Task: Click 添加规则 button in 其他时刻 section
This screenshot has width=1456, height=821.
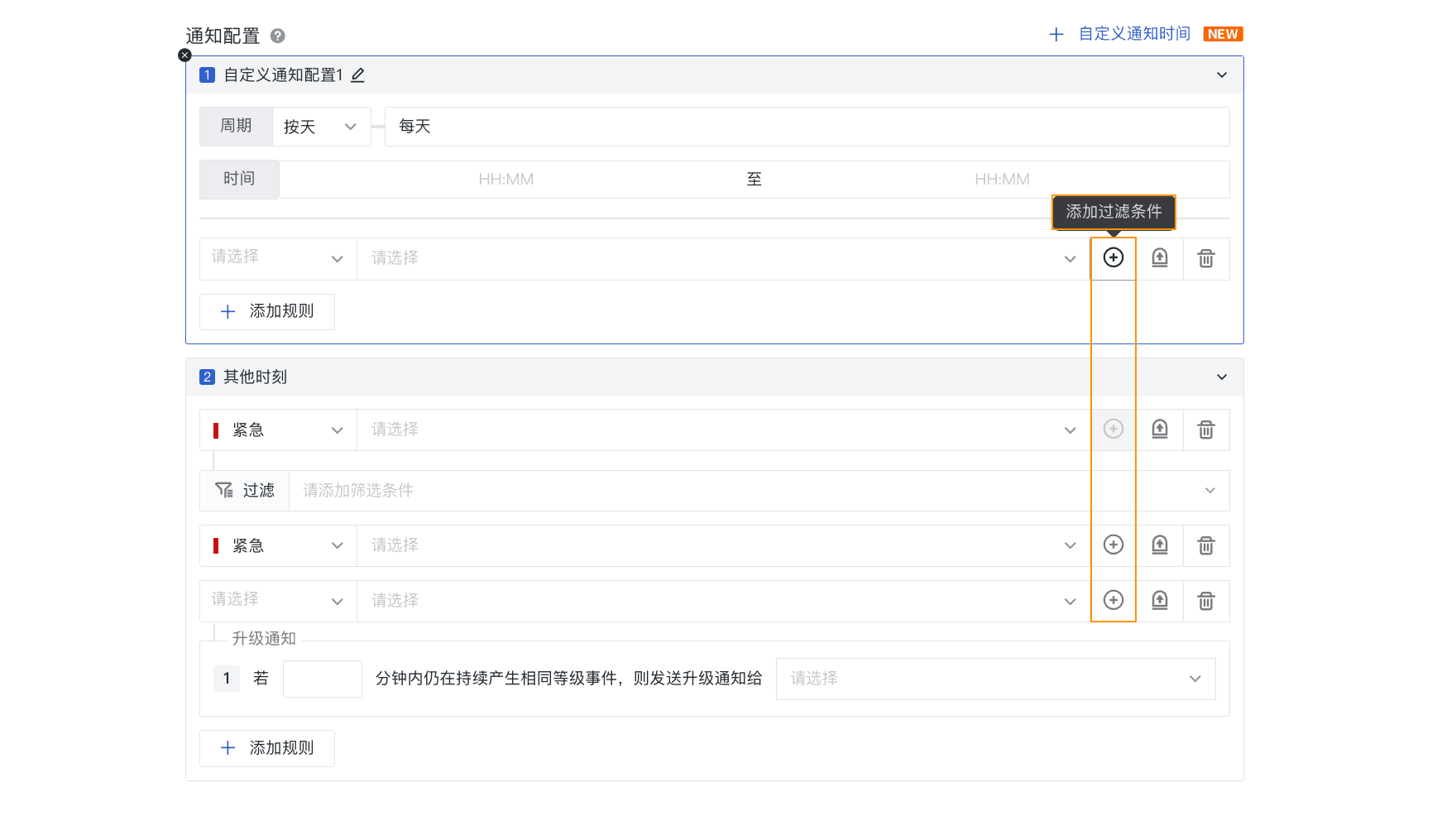Action: click(267, 748)
